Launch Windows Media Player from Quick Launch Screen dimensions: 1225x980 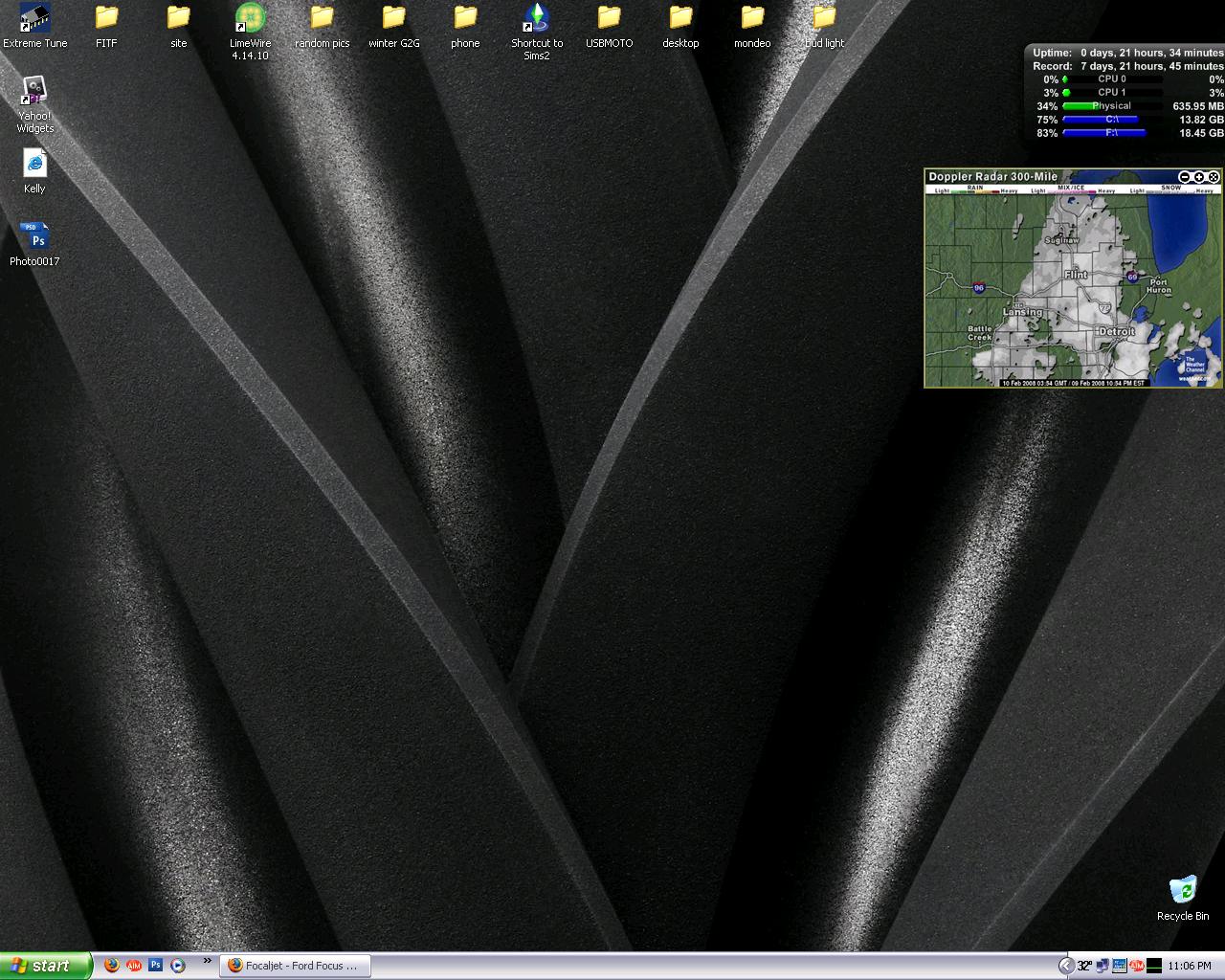[178, 966]
